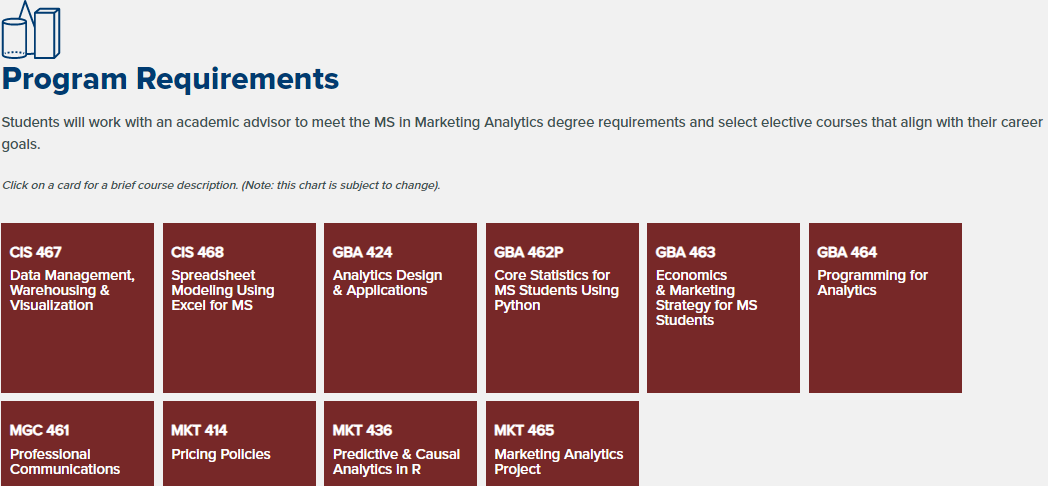Open the MKT 414 Pricing Policies card
Viewport: 1048px width, 486px height.
tap(239, 444)
